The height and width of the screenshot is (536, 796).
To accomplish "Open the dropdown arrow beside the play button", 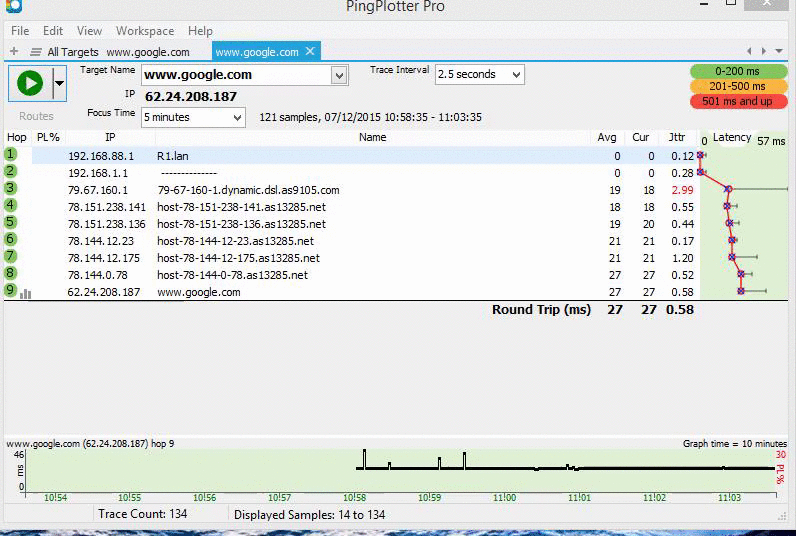I will pyautogui.click(x=59, y=83).
